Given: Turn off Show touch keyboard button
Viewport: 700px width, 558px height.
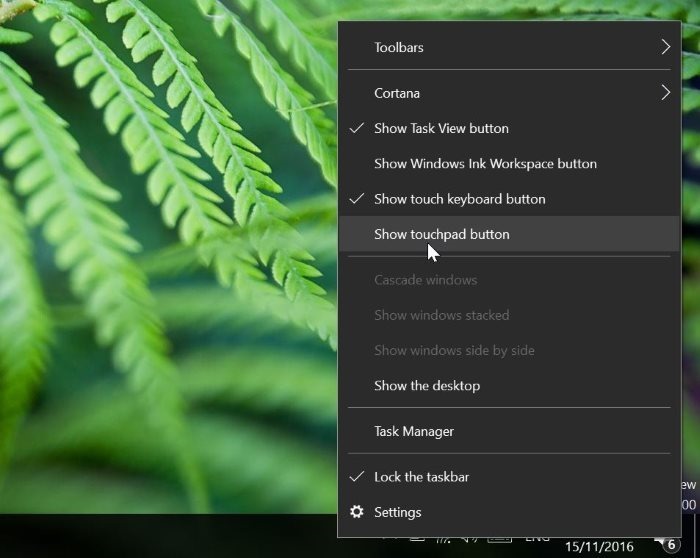Looking at the screenshot, I should (459, 199).
